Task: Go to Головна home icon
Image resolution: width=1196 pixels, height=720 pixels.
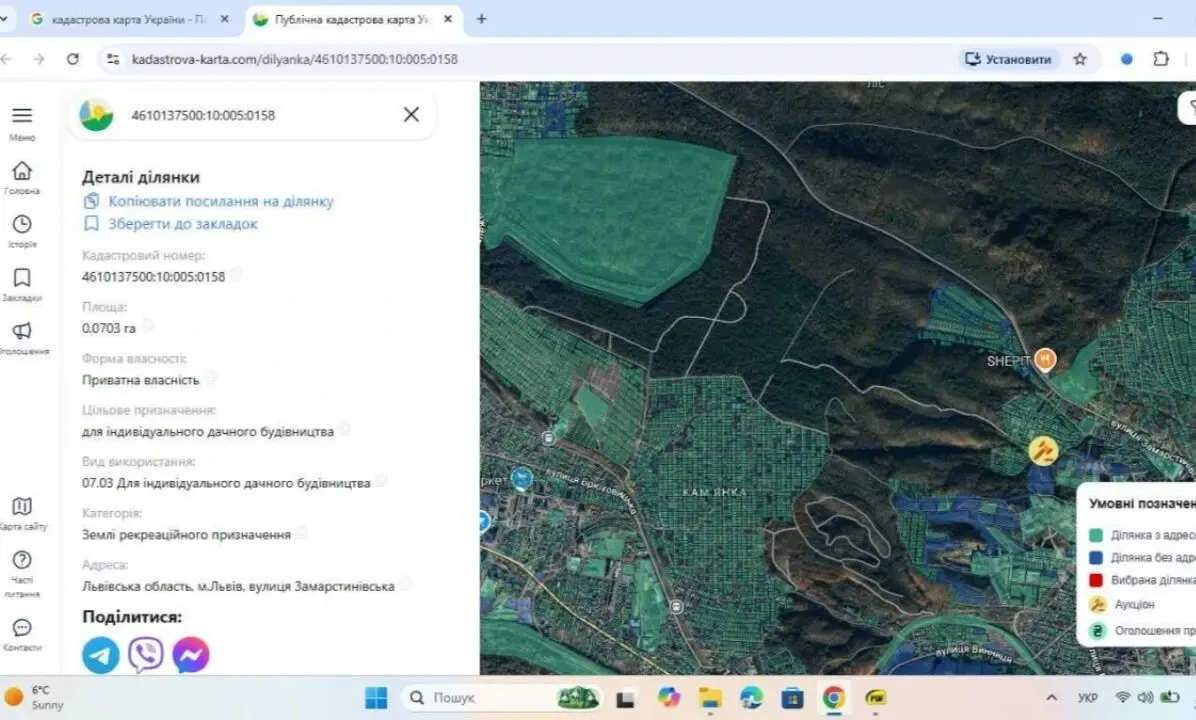Action: (x=22, y=171)
